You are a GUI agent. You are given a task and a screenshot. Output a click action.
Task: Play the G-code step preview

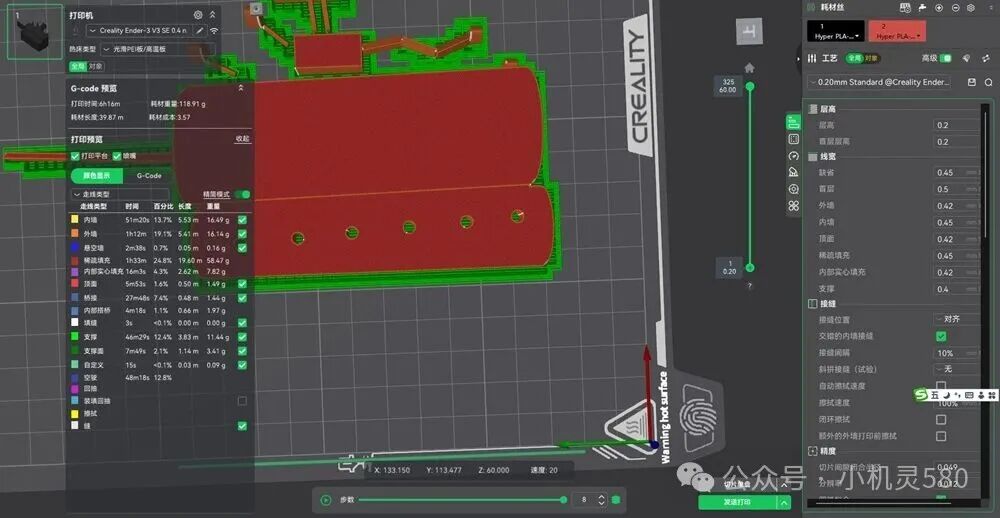[326, 500]
